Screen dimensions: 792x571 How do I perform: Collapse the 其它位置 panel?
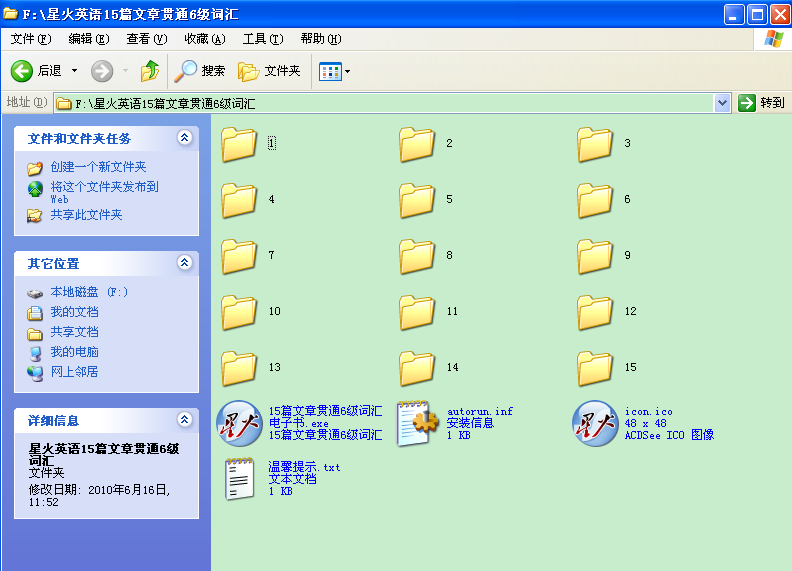[x=185, y=262]
